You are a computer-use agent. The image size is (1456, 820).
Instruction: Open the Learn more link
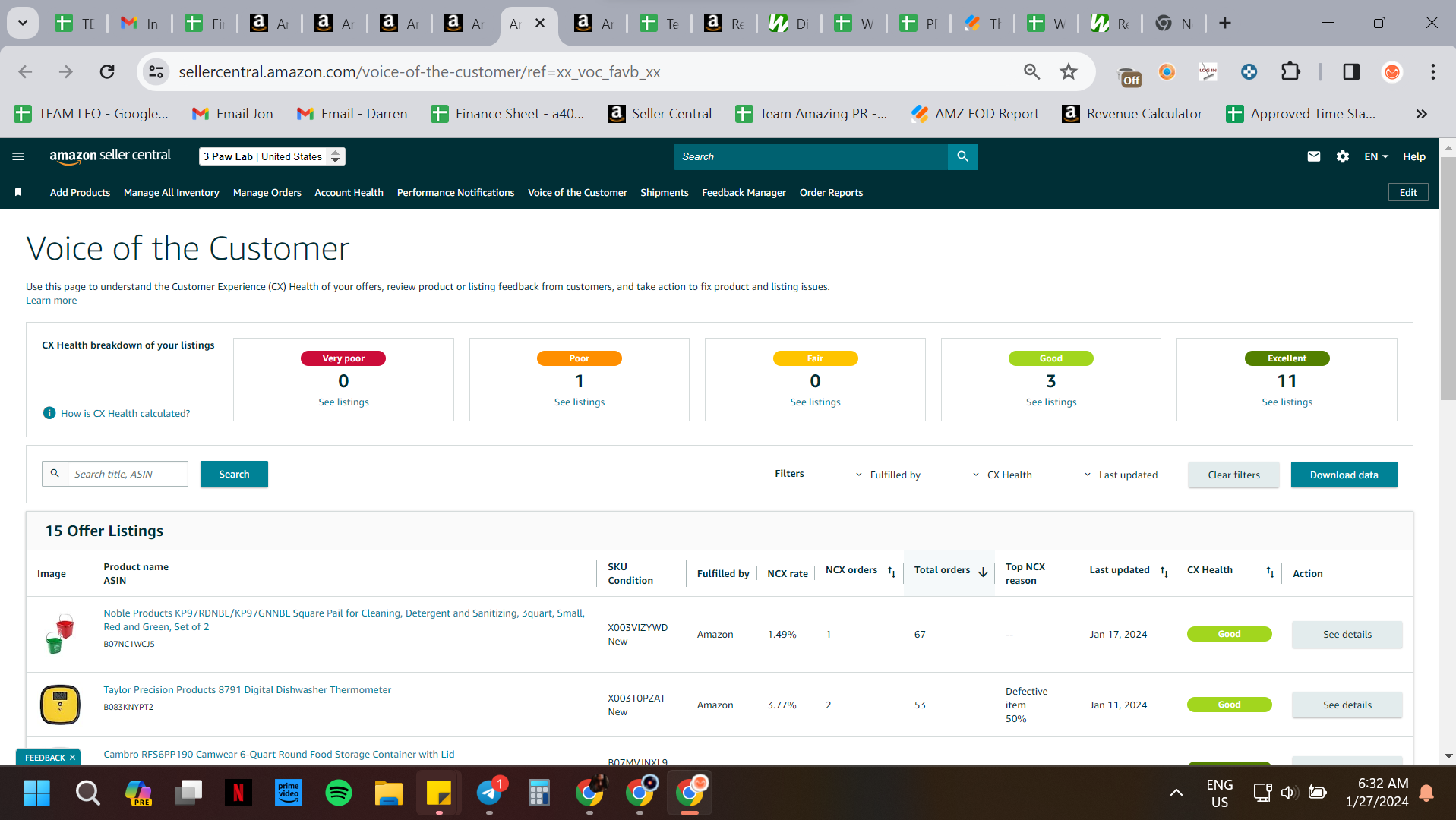51,301
